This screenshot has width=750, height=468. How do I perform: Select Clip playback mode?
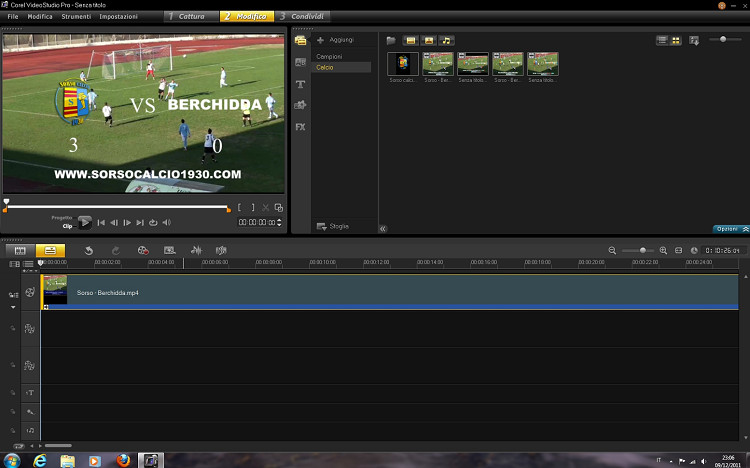tap(67, 226)
